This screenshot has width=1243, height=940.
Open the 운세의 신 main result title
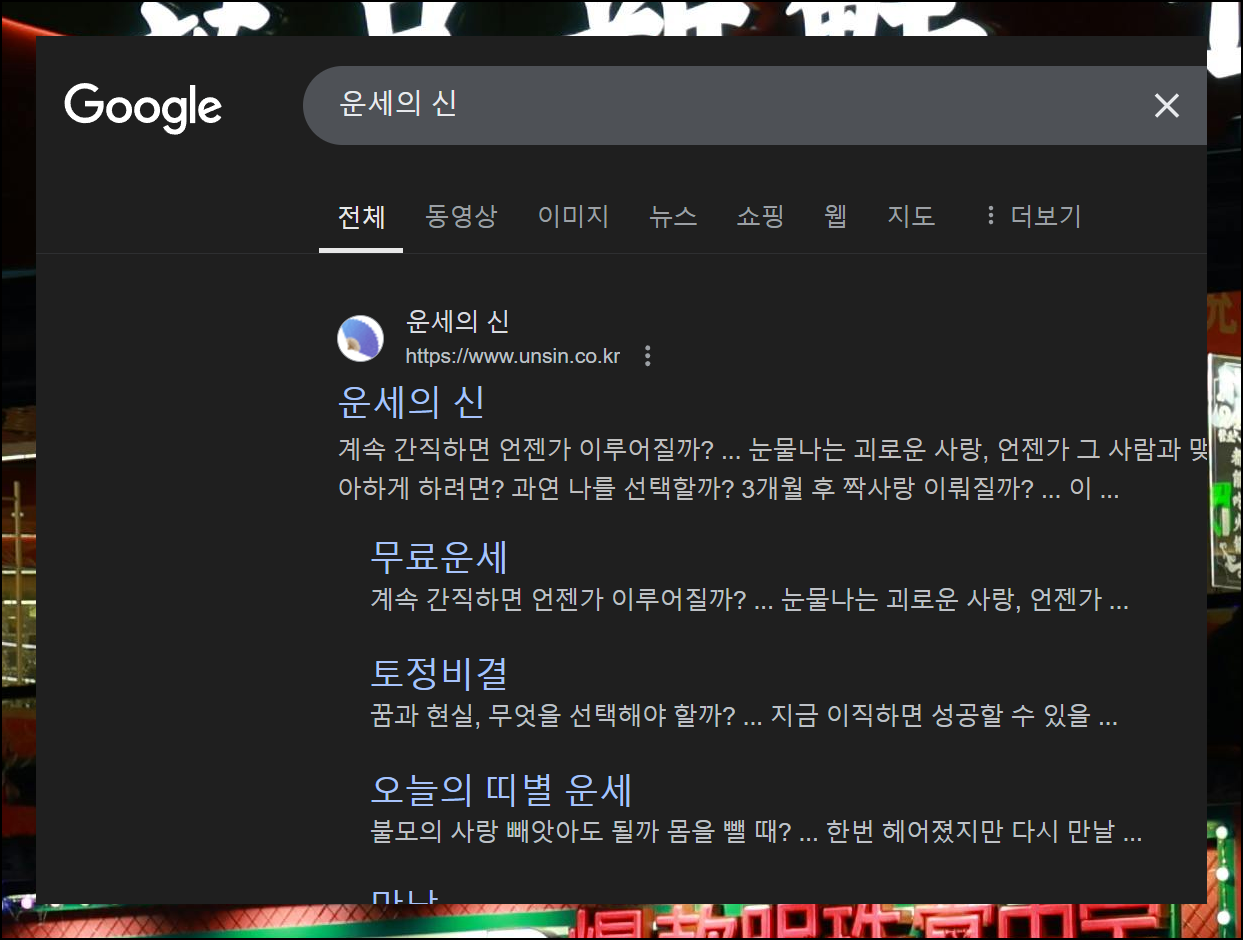pyautogui.click(x=412, y=402)
